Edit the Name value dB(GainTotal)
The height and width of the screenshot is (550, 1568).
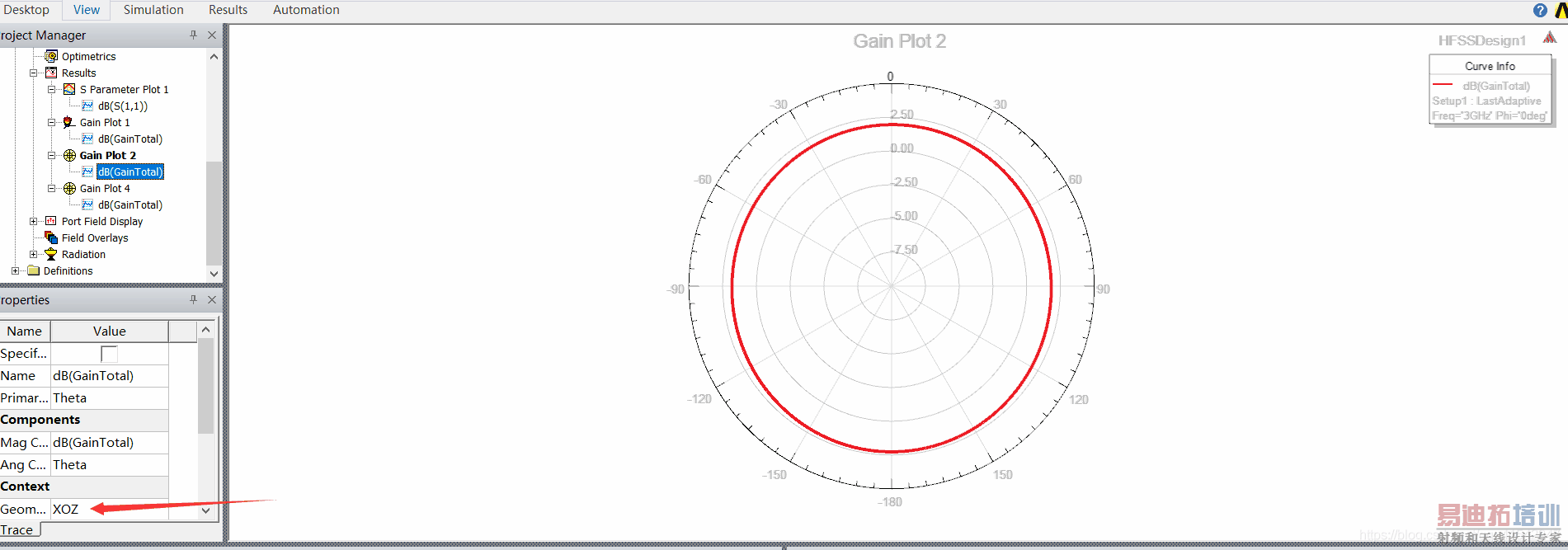click(x=110, y=376)
